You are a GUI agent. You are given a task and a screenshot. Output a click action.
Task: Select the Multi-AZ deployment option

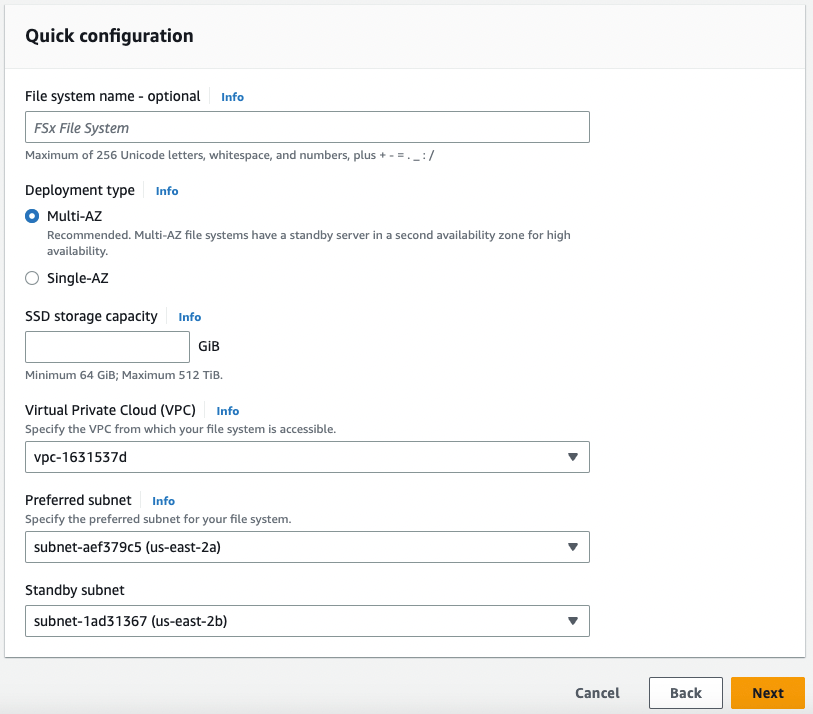pos(31,216)
